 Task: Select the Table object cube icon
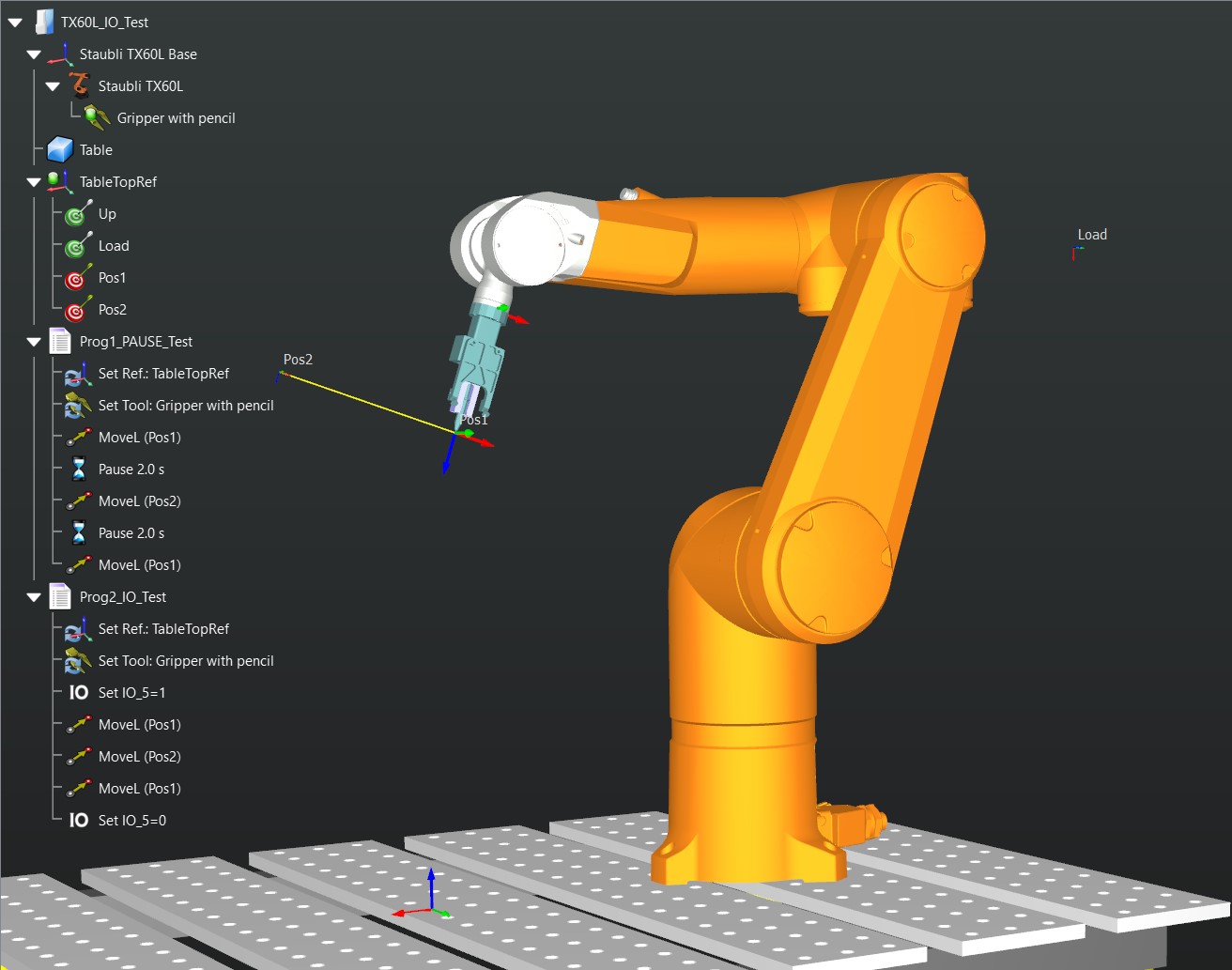pyautogui.click(x=60, y=149)
